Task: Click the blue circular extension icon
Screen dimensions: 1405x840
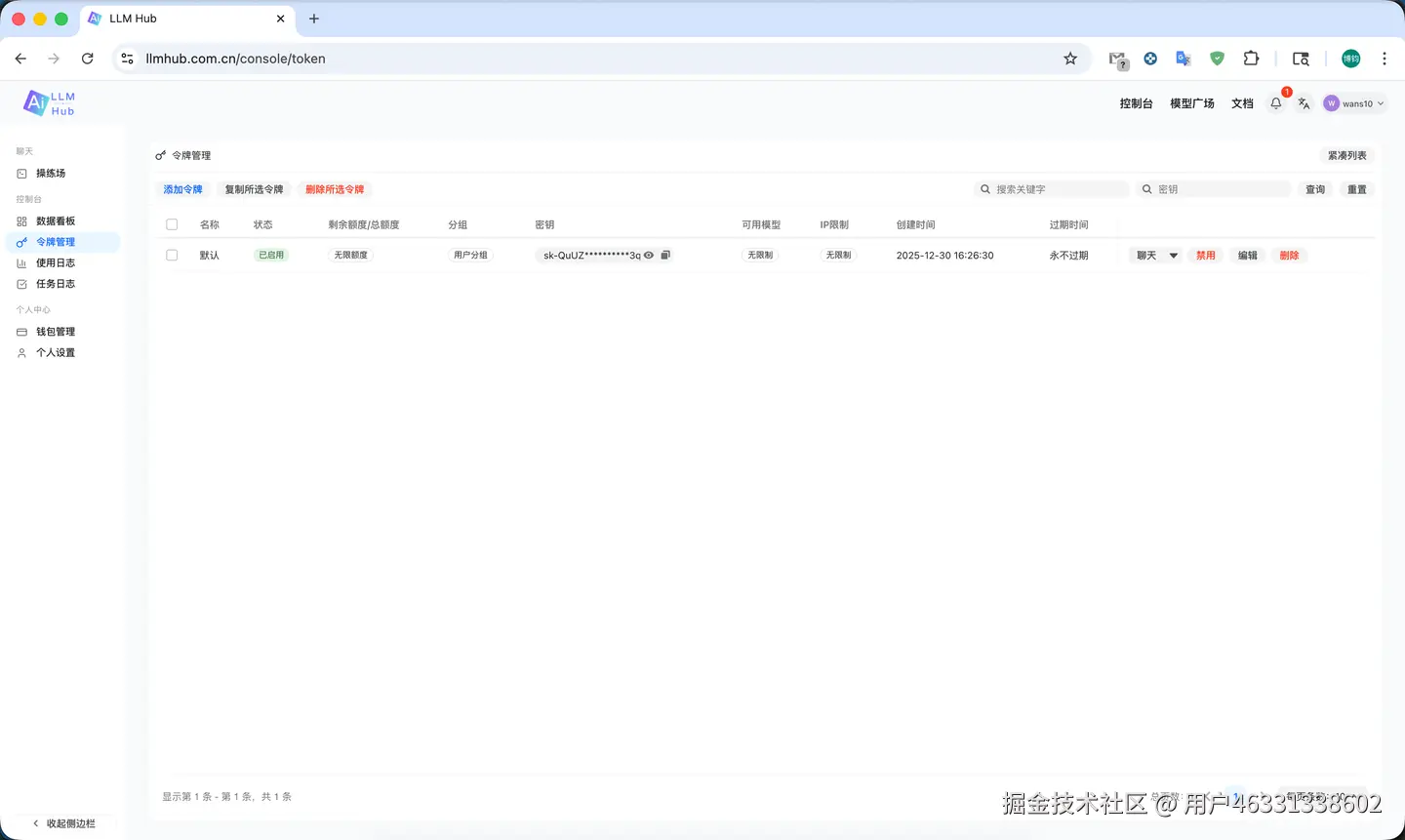Action: pyautogui.click(x=1150, y=59)
